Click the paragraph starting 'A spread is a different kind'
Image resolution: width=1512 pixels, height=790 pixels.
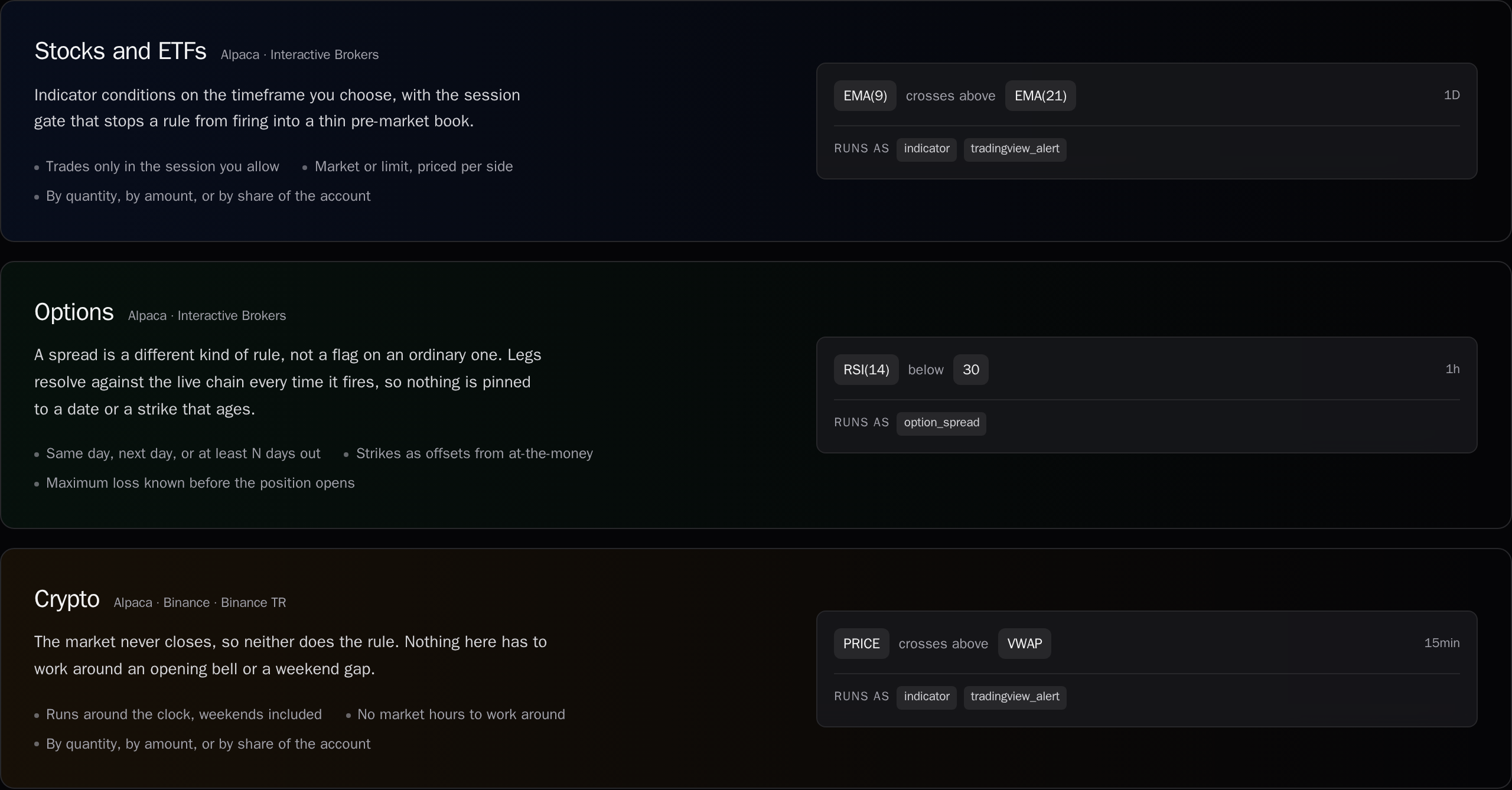point(288,382)
